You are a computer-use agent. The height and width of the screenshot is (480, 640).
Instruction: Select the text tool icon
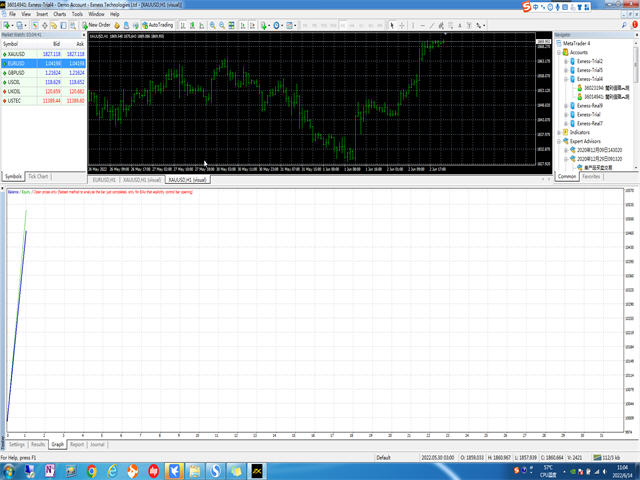(x=460, y=25)
